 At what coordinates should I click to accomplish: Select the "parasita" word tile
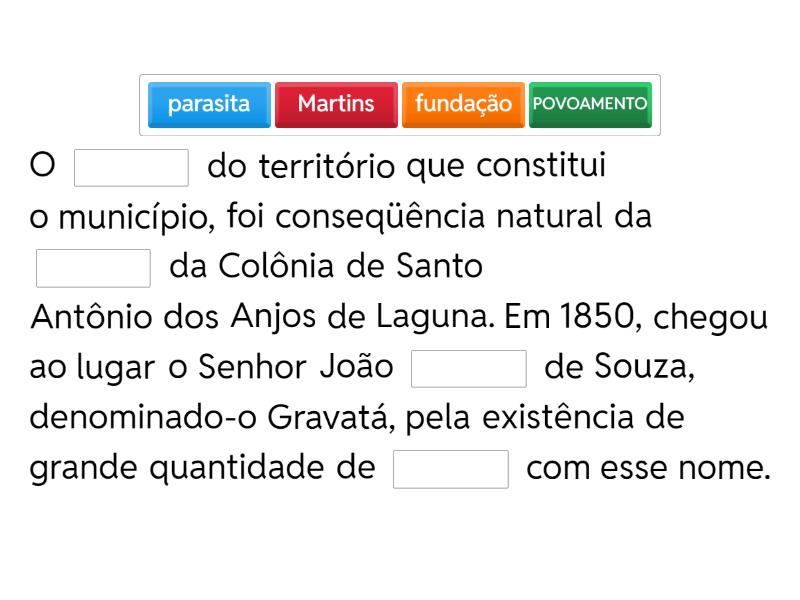click(x=209, y=104)
